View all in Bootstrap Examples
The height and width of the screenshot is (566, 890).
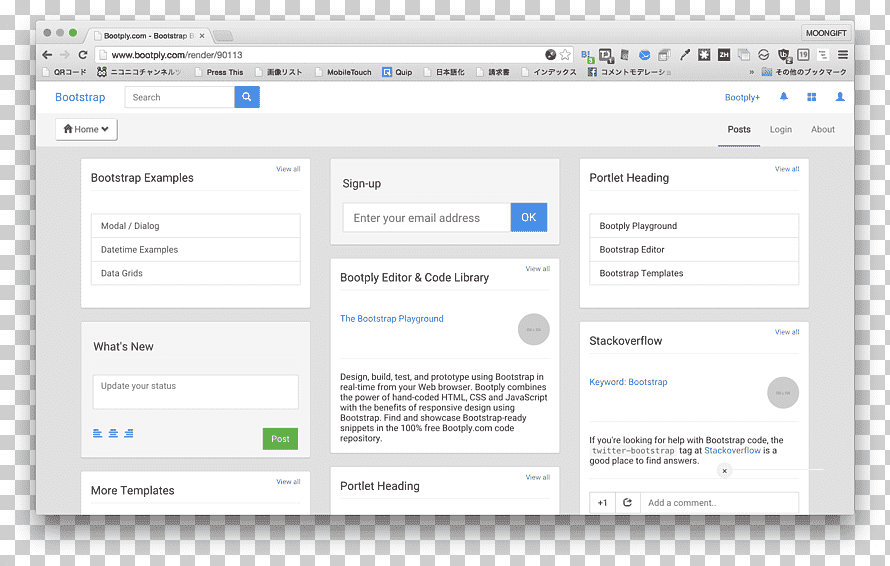click(288, 169)
